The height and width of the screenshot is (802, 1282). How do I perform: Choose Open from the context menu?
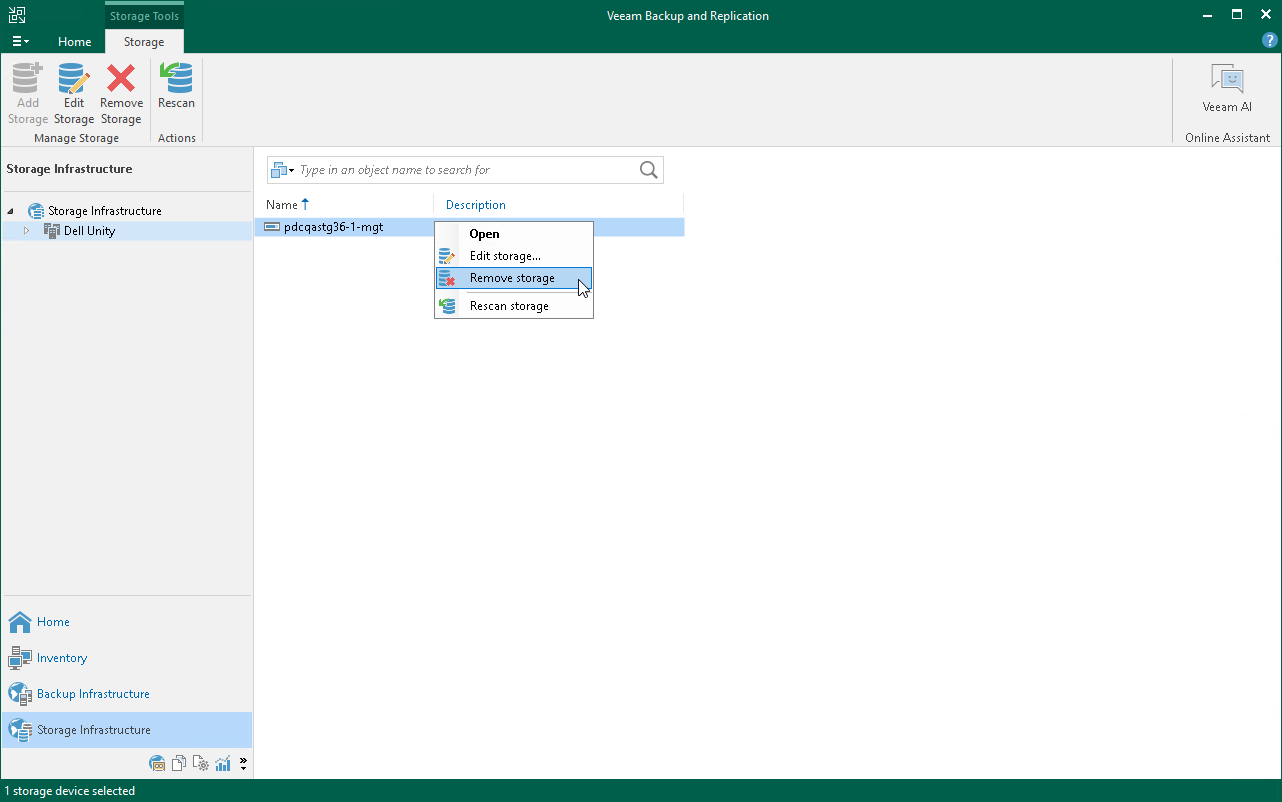pyautogui.click(x=514, y=234)
